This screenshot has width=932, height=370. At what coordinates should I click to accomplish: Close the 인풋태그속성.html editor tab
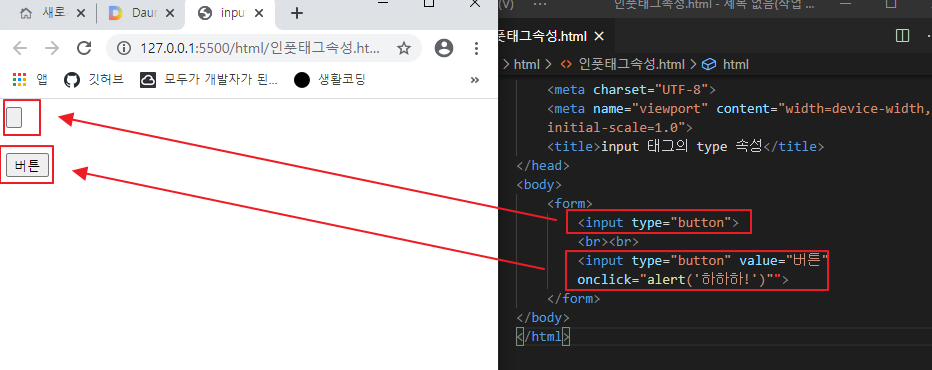[599, 37]
